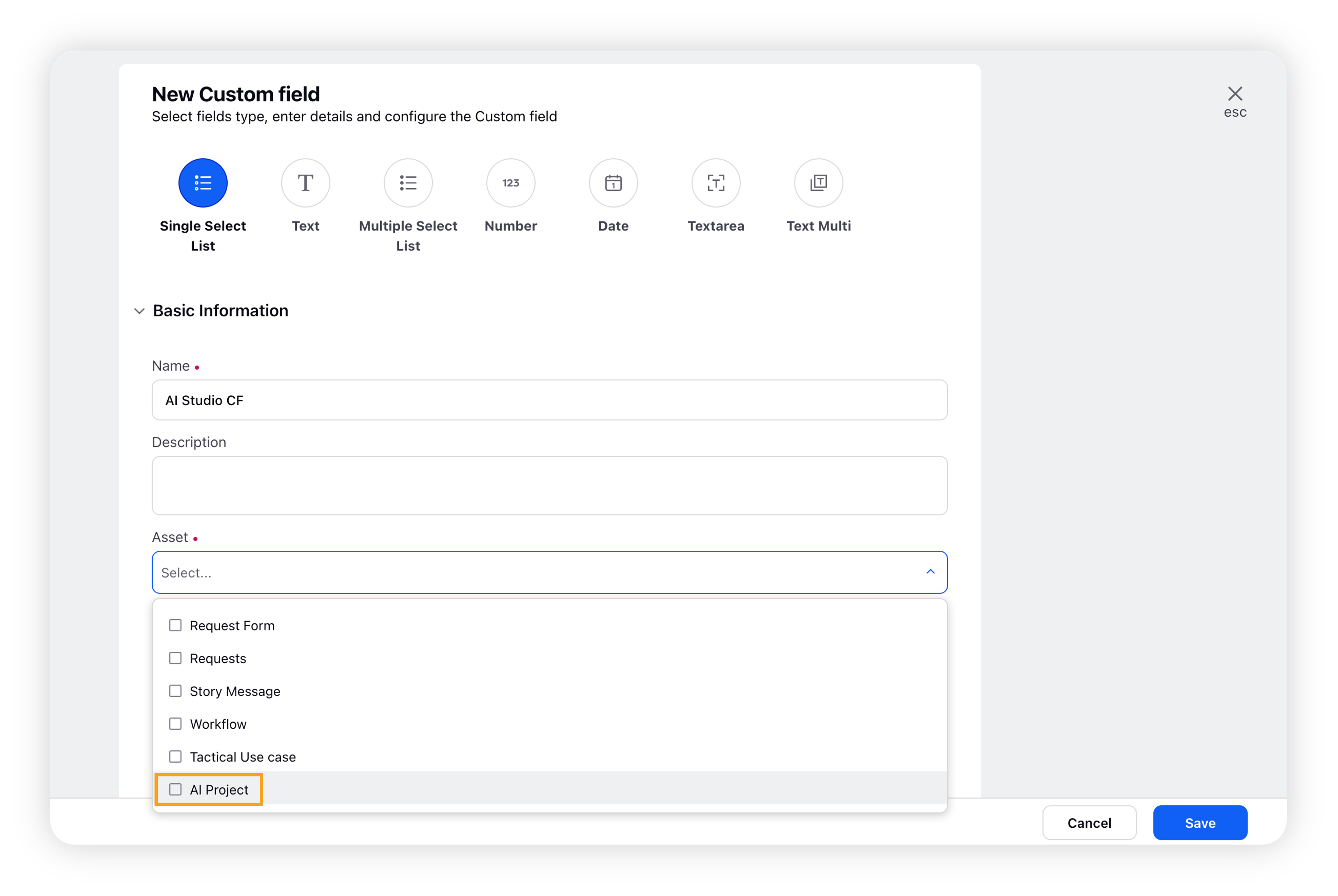Select the Single Select List field type icon

coord(203,183)
